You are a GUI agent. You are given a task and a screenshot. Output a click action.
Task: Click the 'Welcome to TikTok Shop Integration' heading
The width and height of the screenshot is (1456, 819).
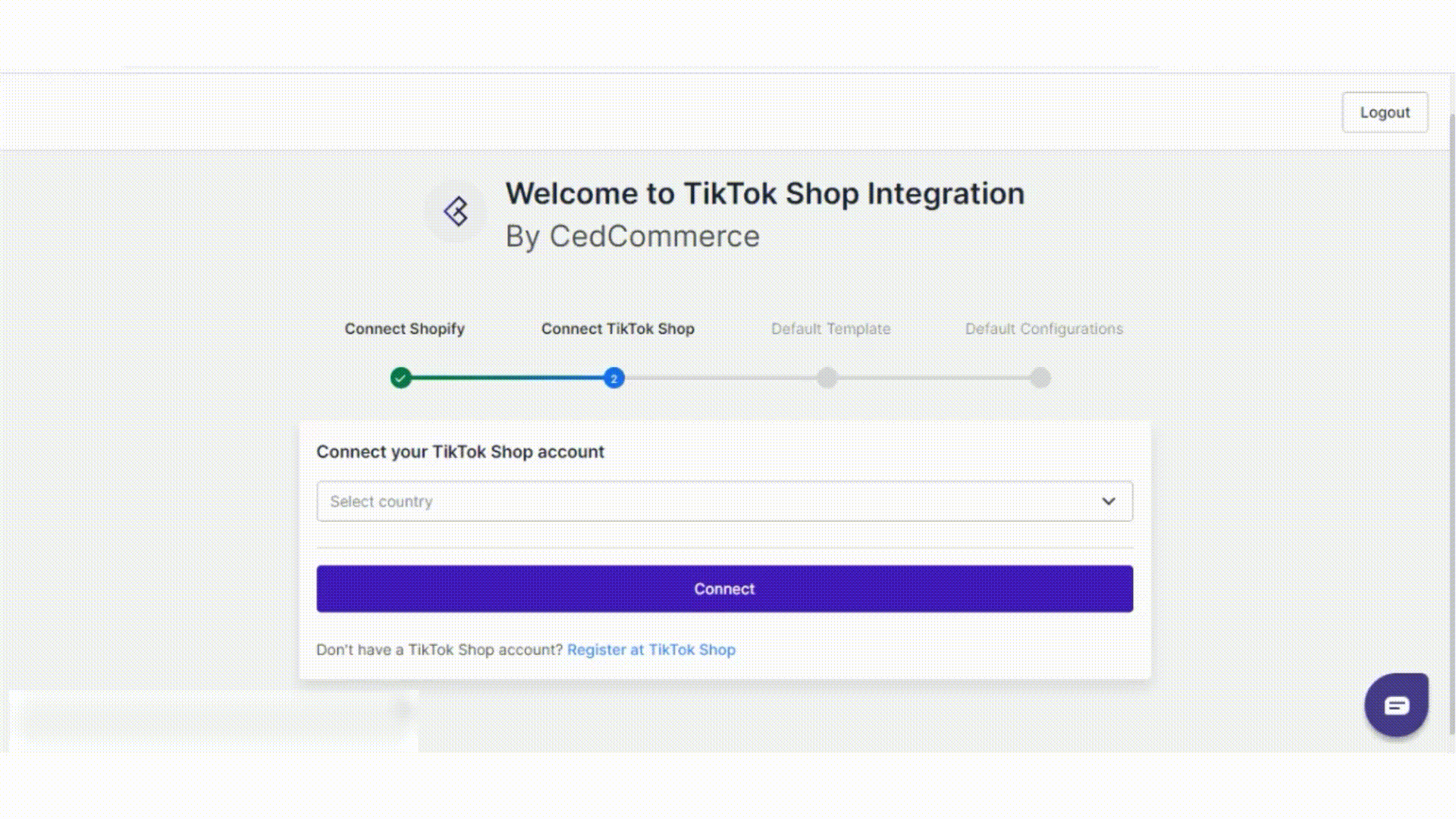pyautogui.click(x=764, y=193)
